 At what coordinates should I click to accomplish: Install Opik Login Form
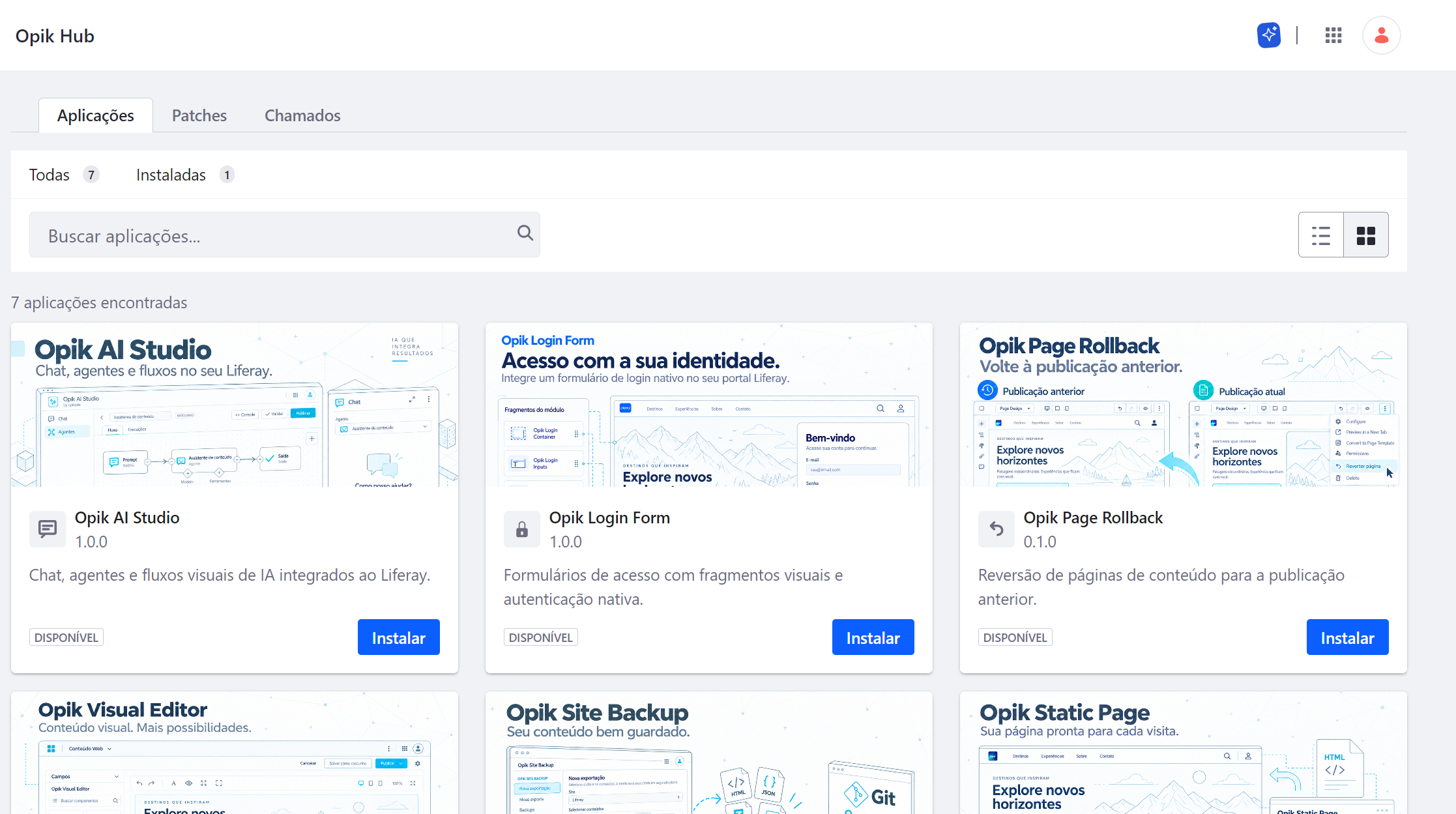[x=873, y=637]
